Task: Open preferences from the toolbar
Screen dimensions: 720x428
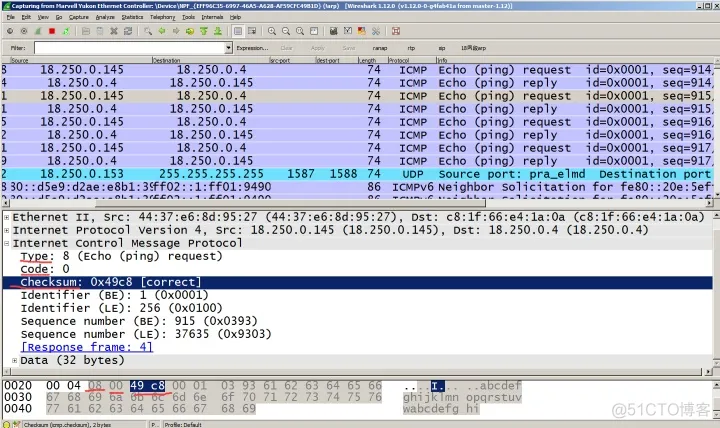Action: (376, 31)
